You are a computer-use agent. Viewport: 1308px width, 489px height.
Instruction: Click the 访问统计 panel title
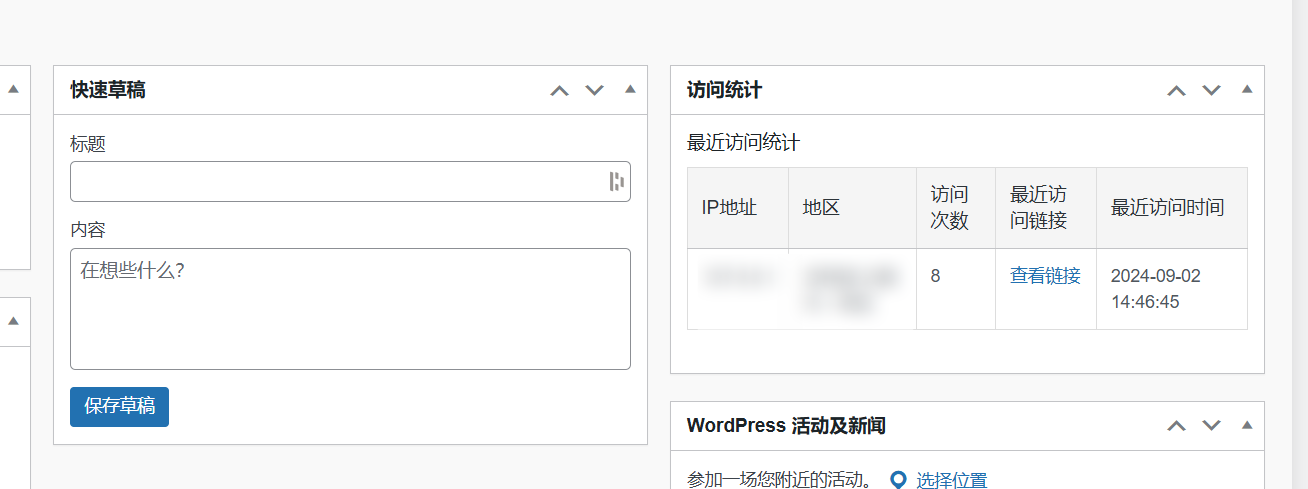(725, 90)
